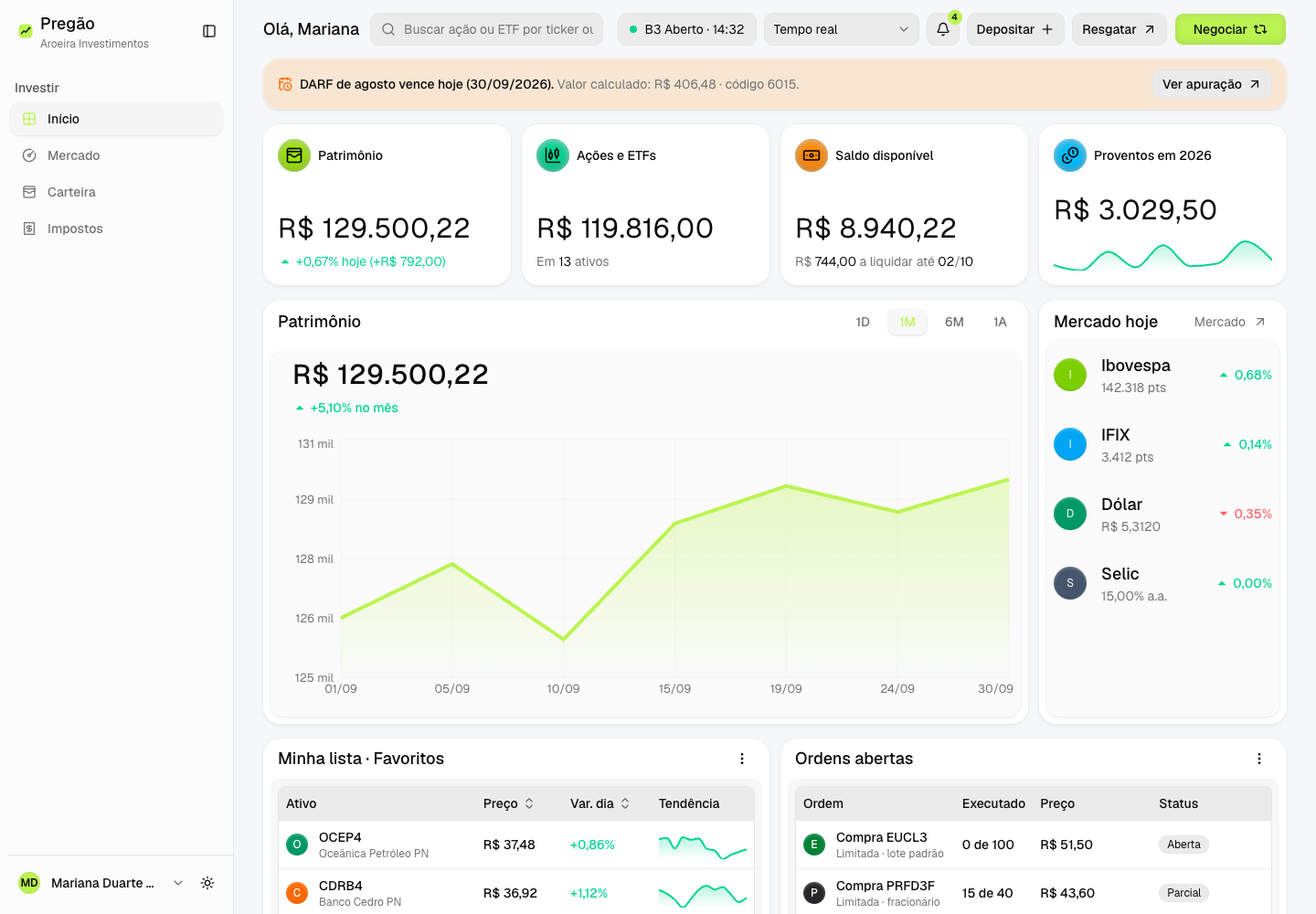Click the Aberta status badge
Screen dimensions: 1316x914
pos(1183,845)
